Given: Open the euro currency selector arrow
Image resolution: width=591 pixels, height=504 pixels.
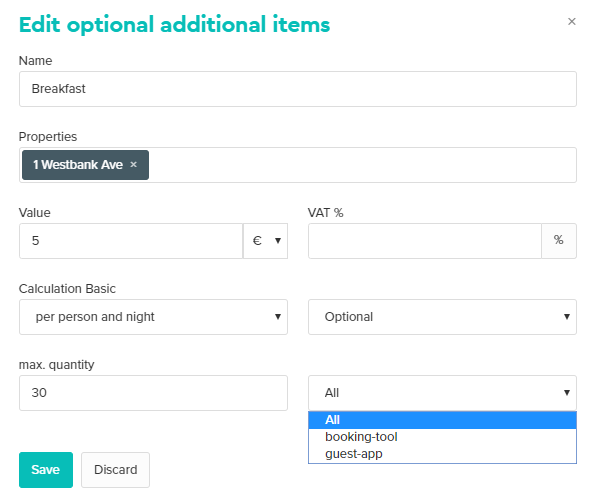Looking at the screenshot, I should click(278, 241).
